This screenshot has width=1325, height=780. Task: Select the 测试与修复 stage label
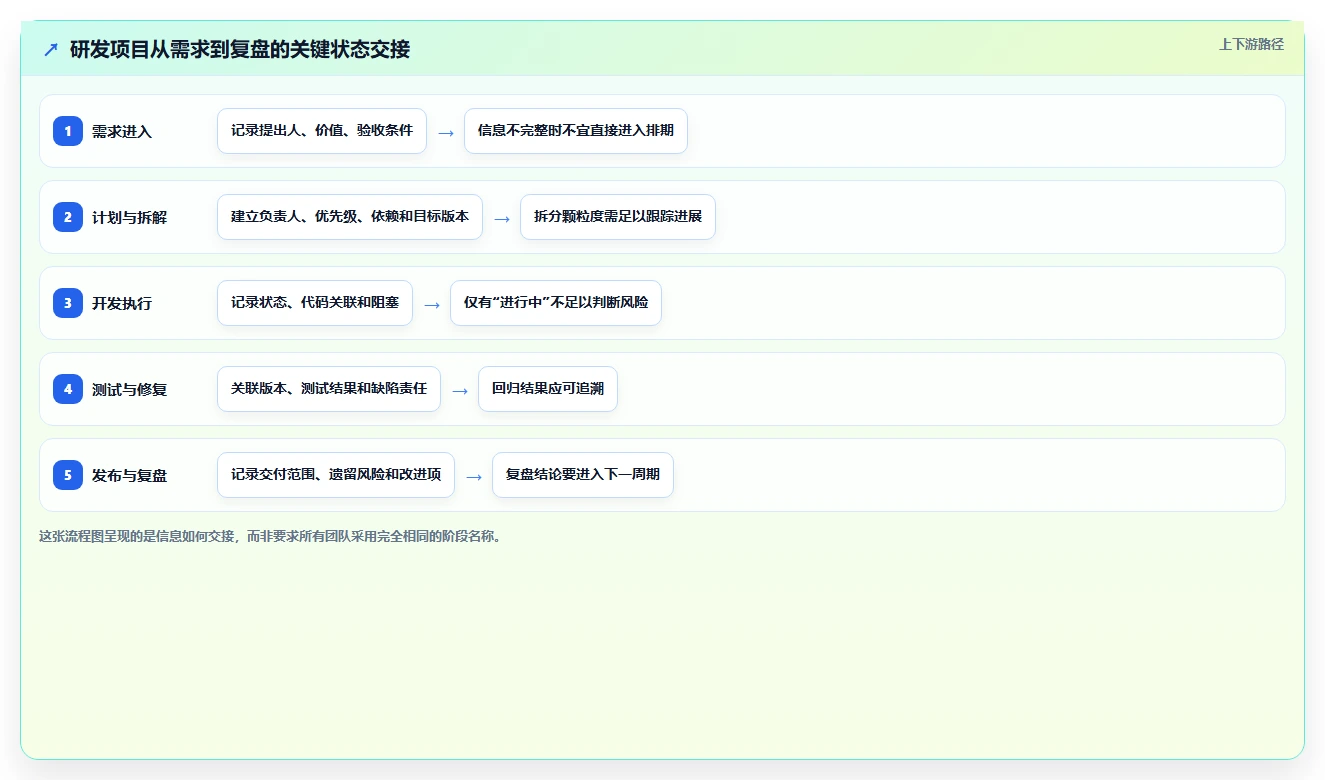coord(130,389)
